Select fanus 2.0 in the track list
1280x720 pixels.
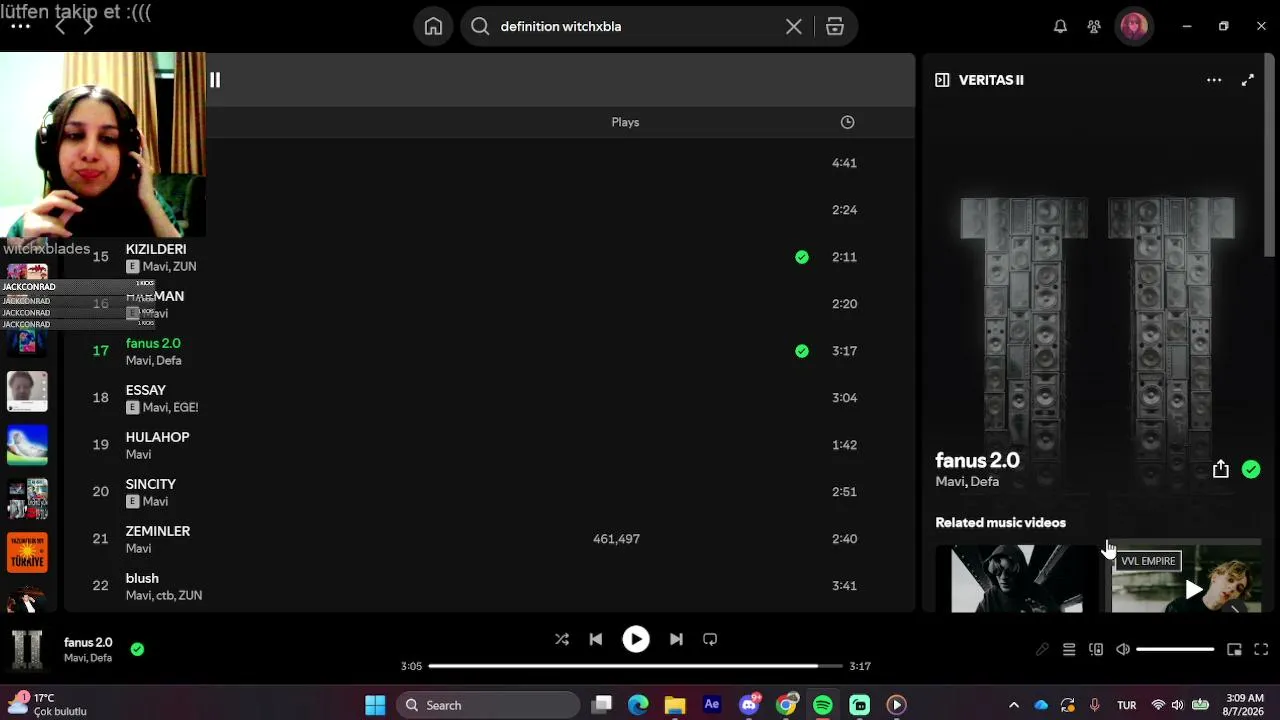pyautogui.click(x=153, y=343)
